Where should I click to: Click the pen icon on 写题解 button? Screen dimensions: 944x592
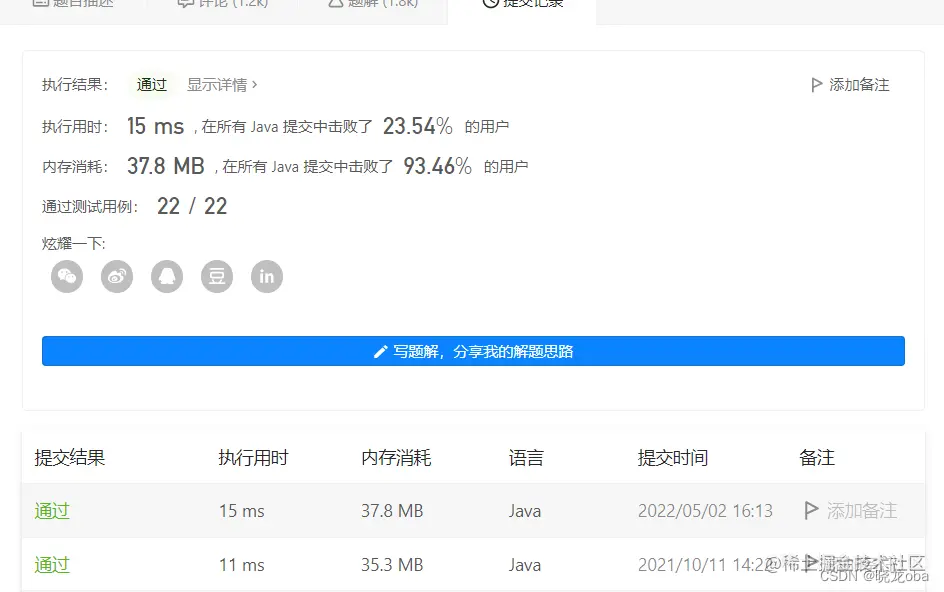point(380,351)
